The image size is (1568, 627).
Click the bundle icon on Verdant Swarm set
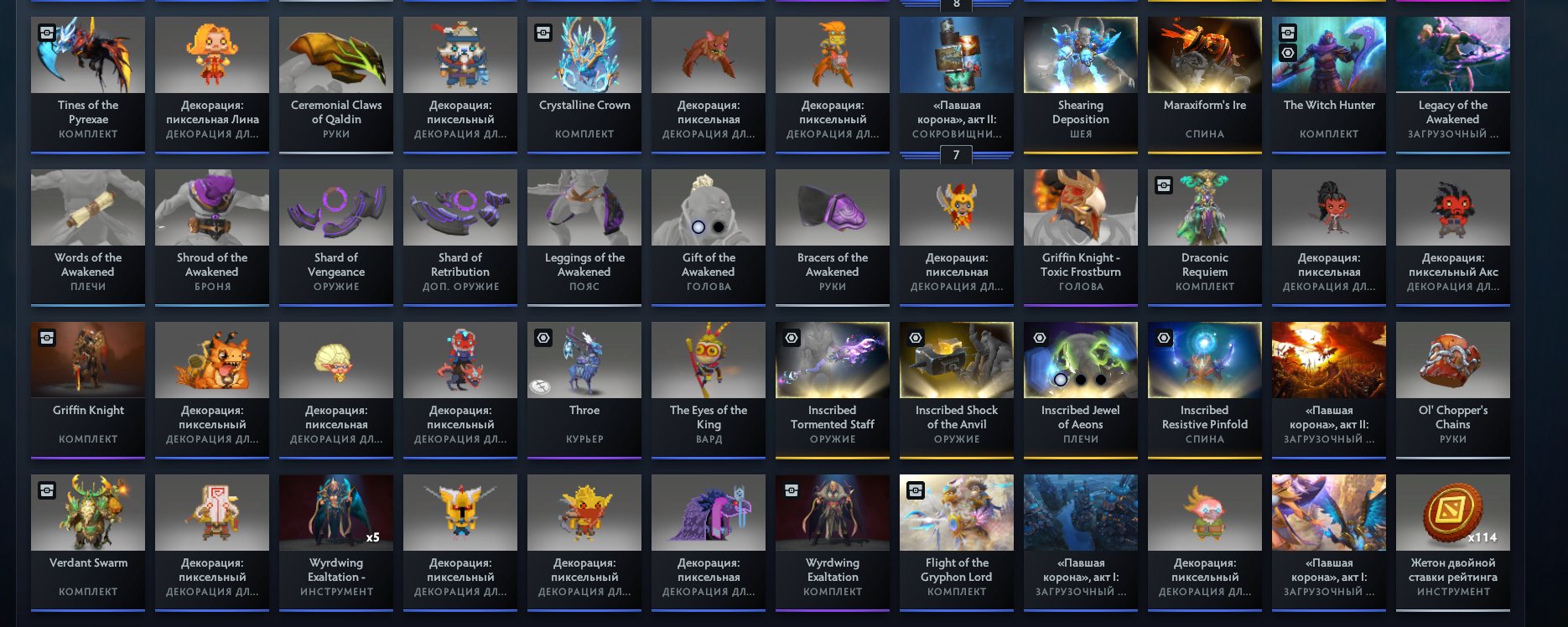pos(47,490)
